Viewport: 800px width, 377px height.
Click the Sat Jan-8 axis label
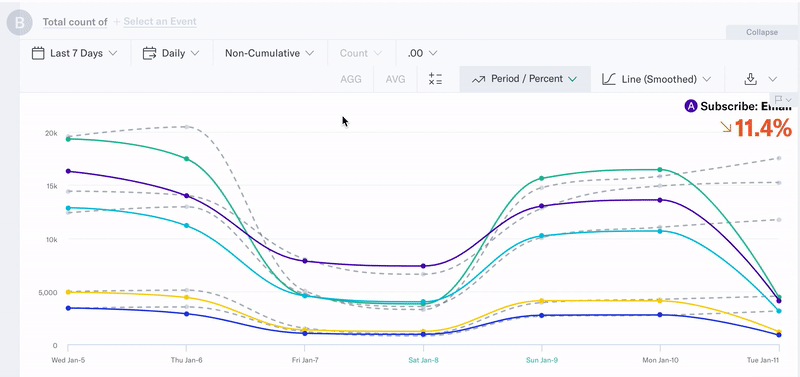coord(423,360)
